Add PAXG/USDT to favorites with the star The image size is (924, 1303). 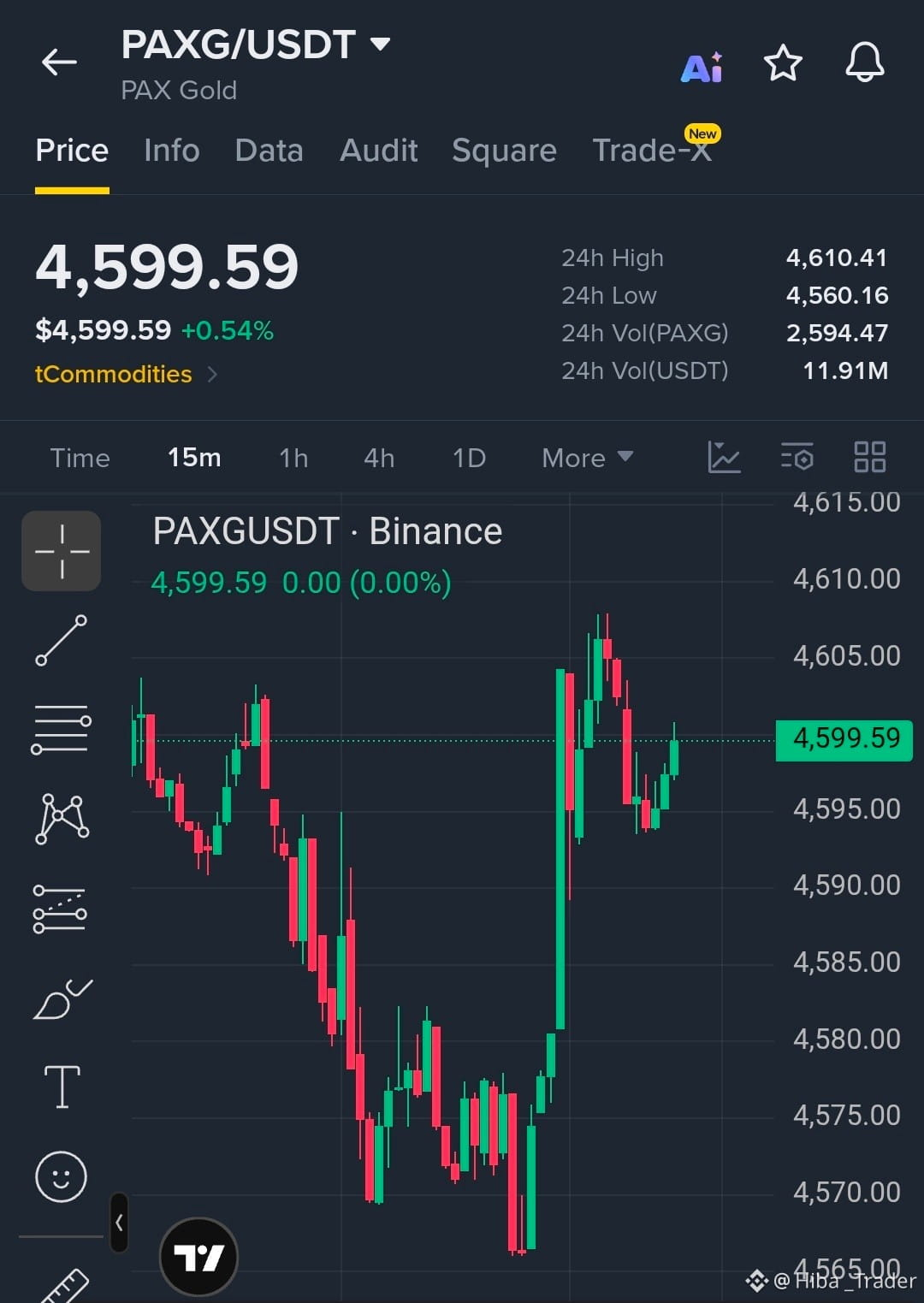[783, 63]
